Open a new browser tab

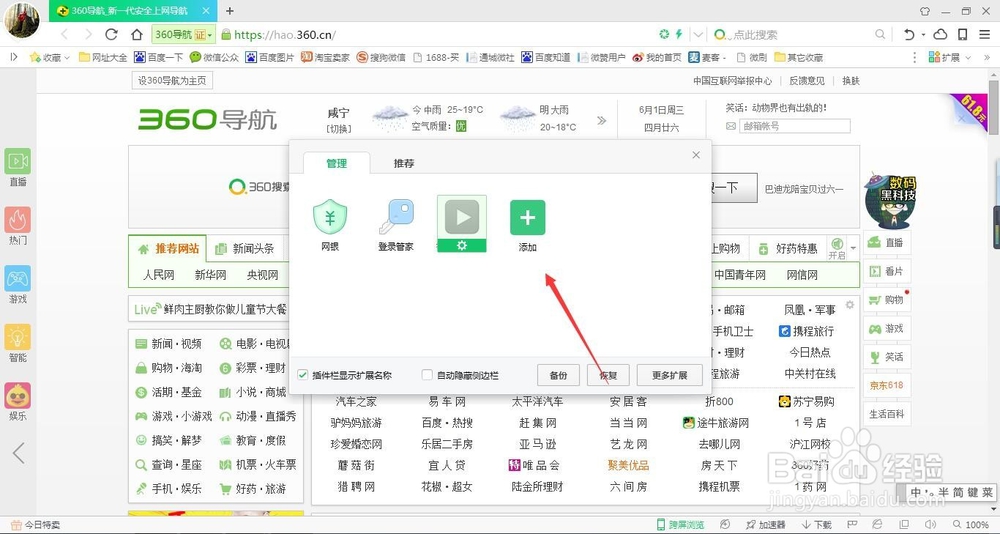(x=230, y=10)
